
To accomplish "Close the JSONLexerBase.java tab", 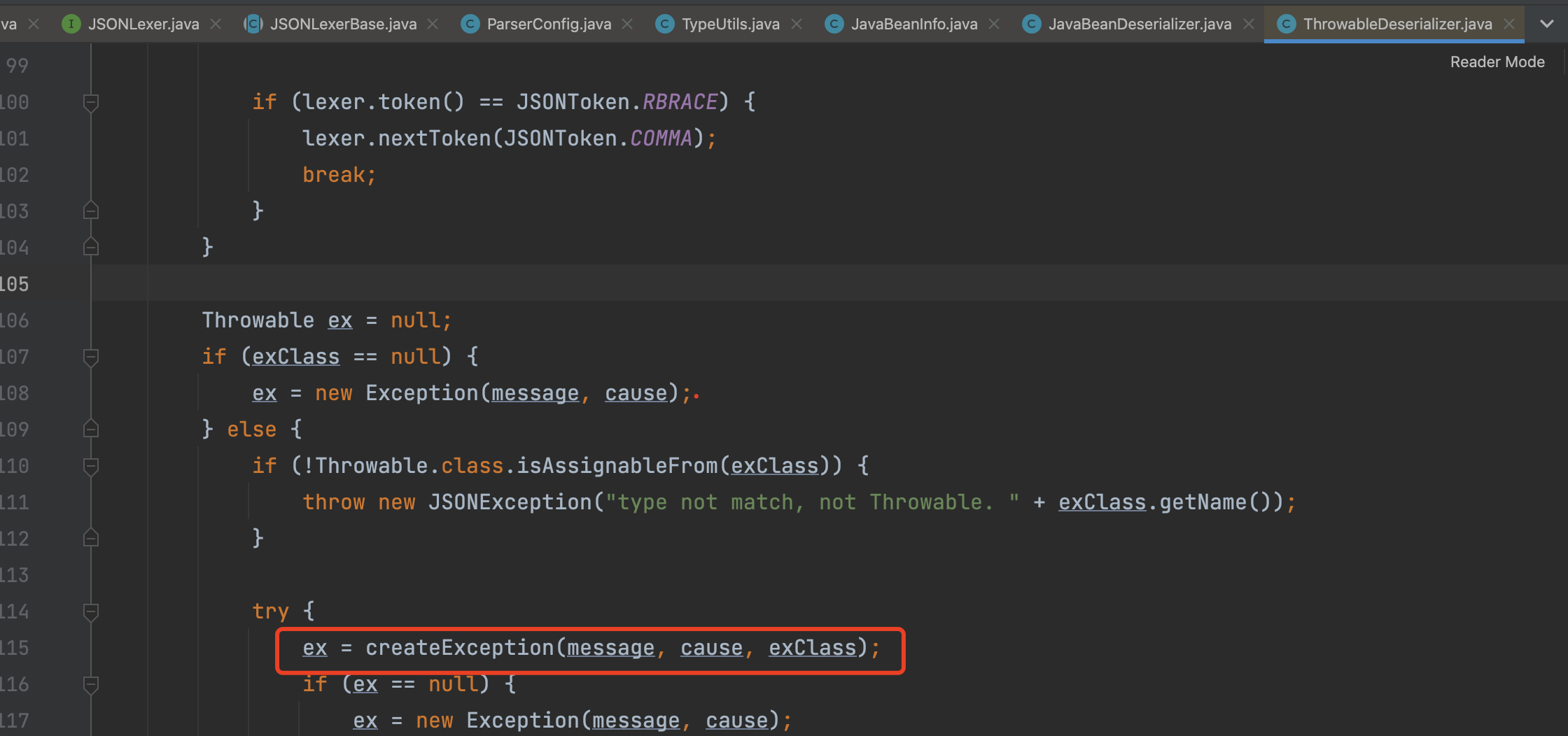I will click(433, 23).
